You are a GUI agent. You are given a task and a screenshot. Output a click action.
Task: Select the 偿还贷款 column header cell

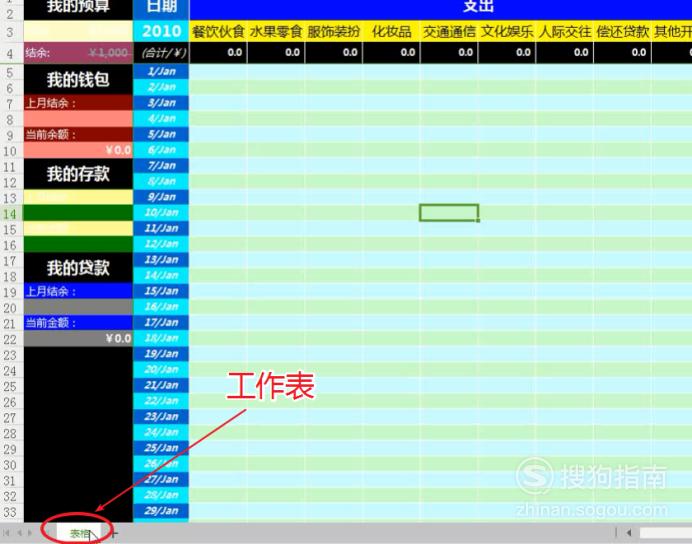[x=623, y=31]
